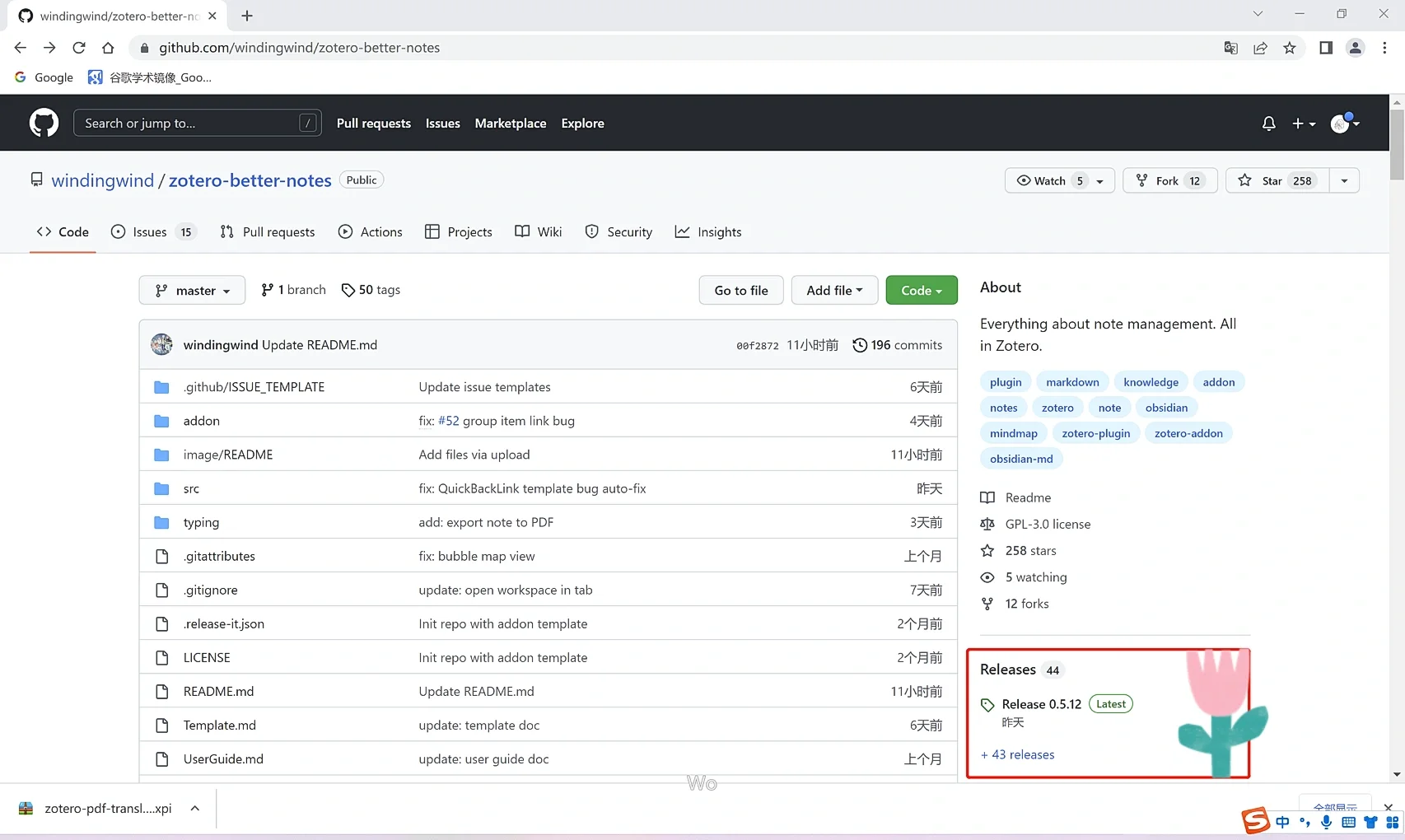Star this repository
Screen dimensions: 1405x840
[1277, 180]
